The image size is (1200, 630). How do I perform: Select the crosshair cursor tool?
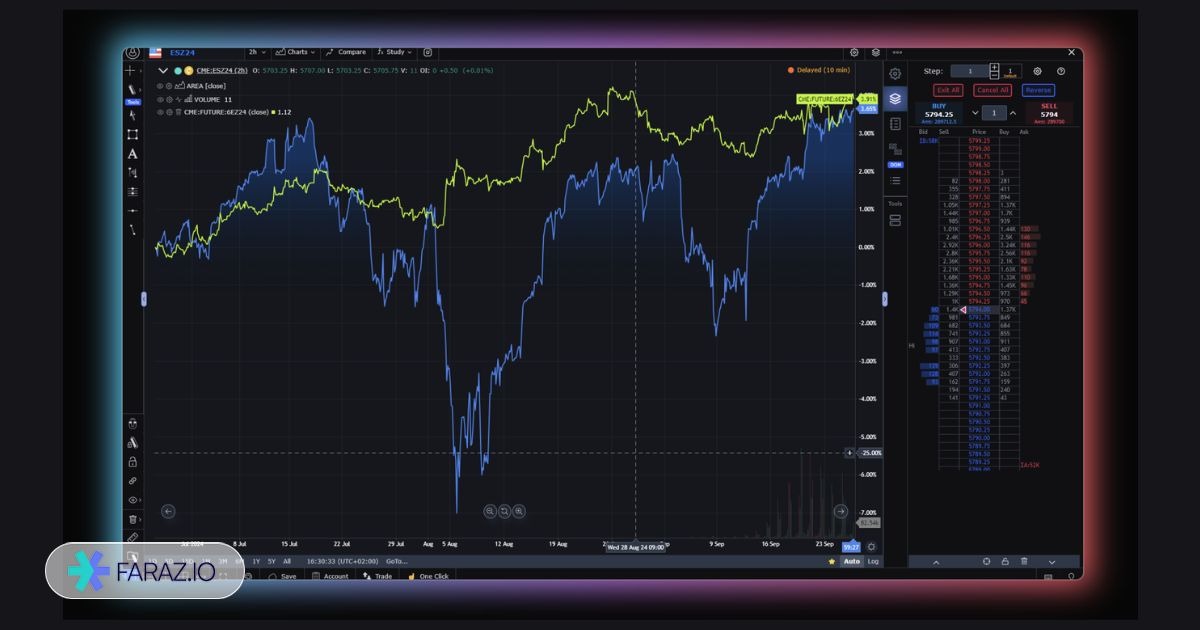132,71
